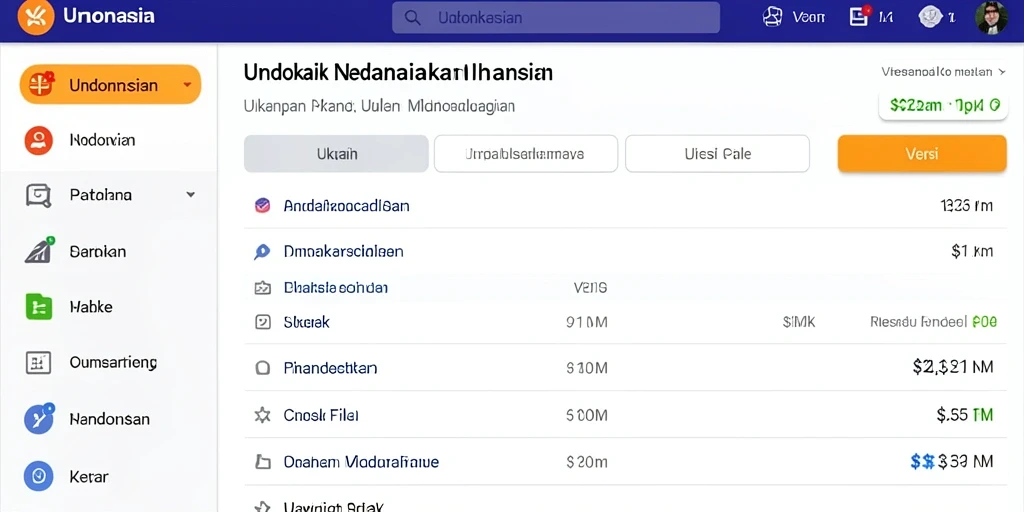
Task: Open the notification icon with red badge
Action: coord(859,16)
